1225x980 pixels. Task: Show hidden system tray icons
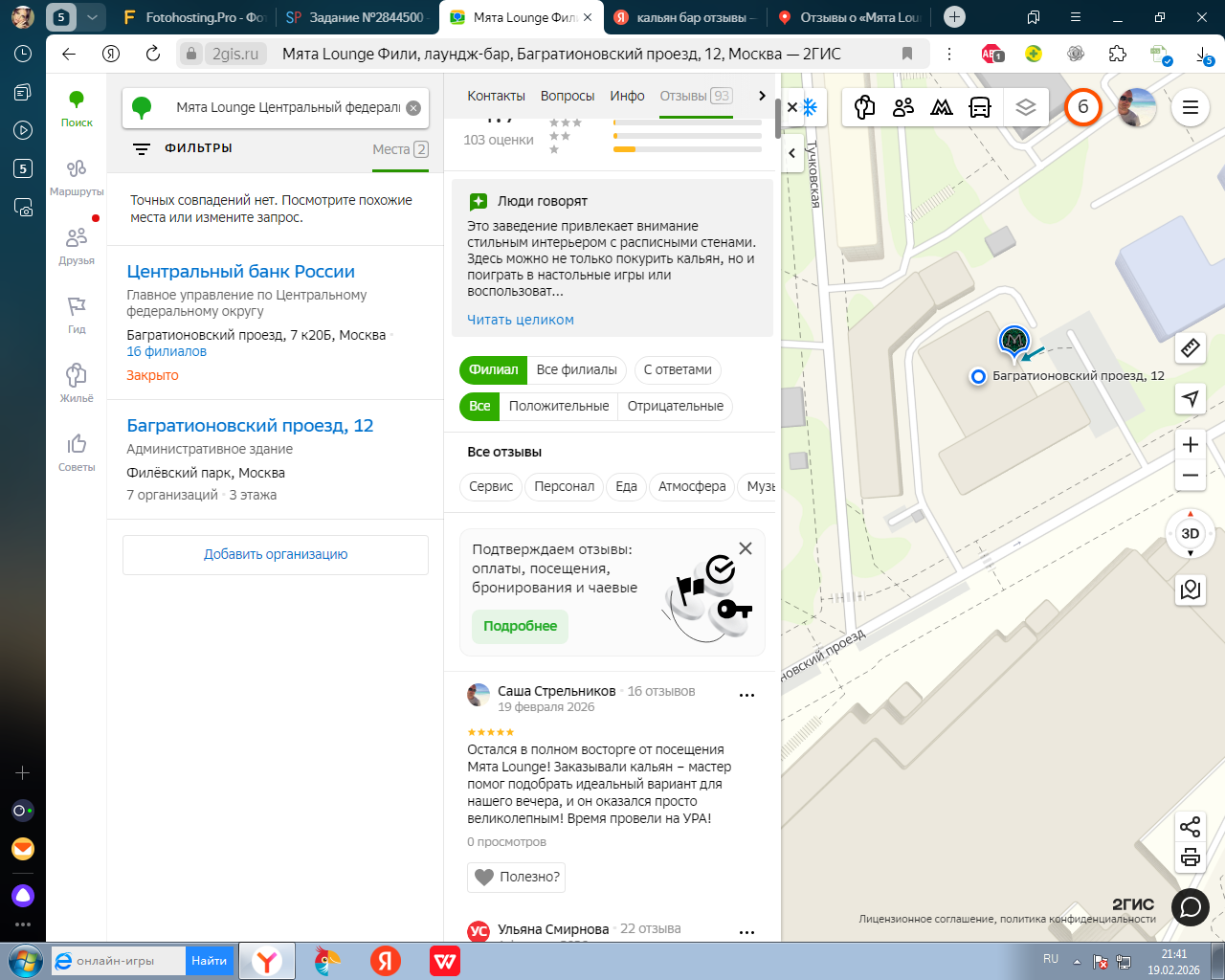[x=1077, y=961]
